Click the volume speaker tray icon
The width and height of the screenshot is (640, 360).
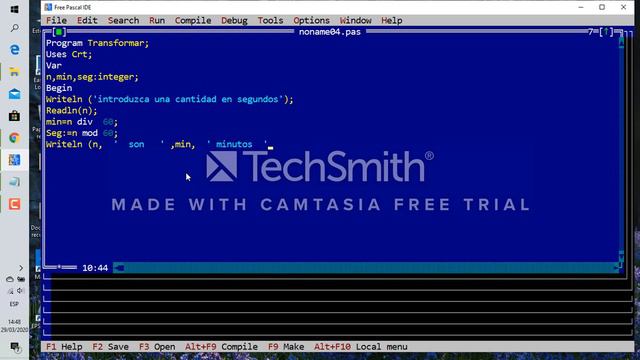[20, 291]
